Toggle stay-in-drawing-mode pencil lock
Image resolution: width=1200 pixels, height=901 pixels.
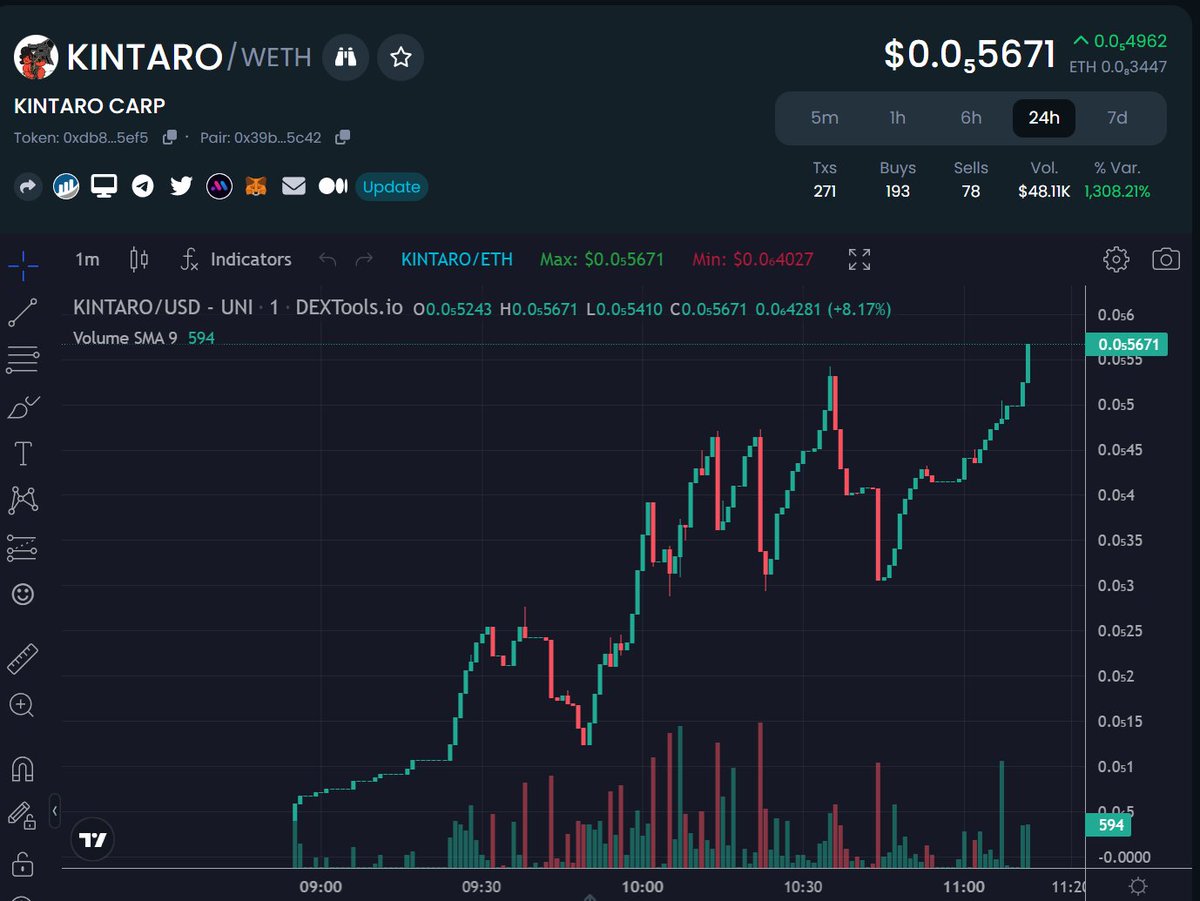[x=22, y=816]
